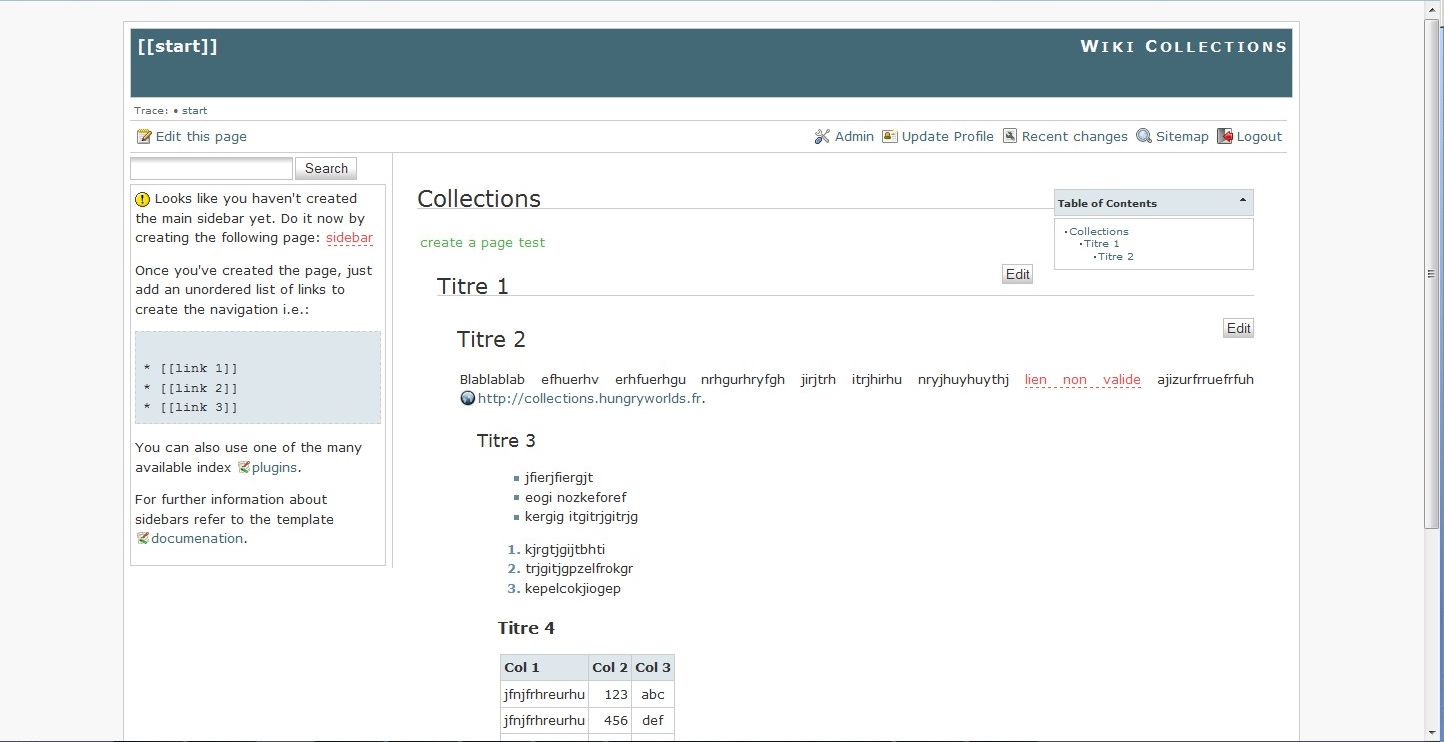Jump to Titre 1 in Table of Contents

(x=1101, y=244)
